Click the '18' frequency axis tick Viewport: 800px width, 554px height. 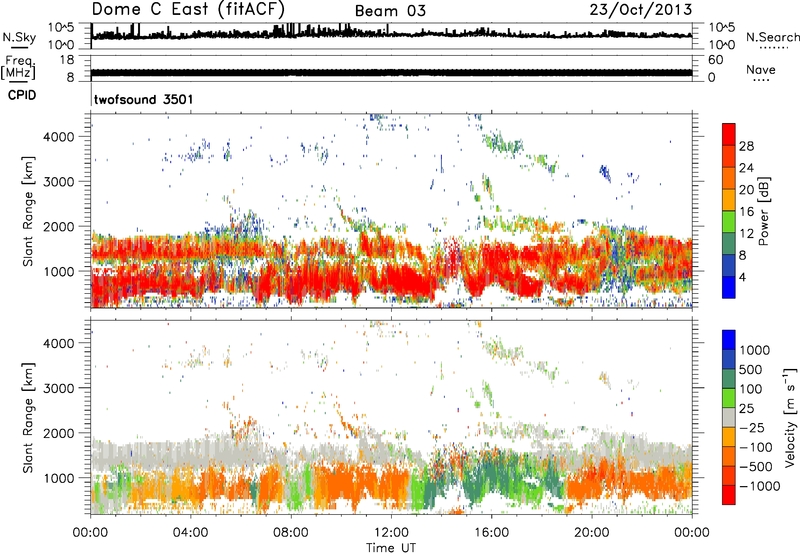click(x=67, y=60)
